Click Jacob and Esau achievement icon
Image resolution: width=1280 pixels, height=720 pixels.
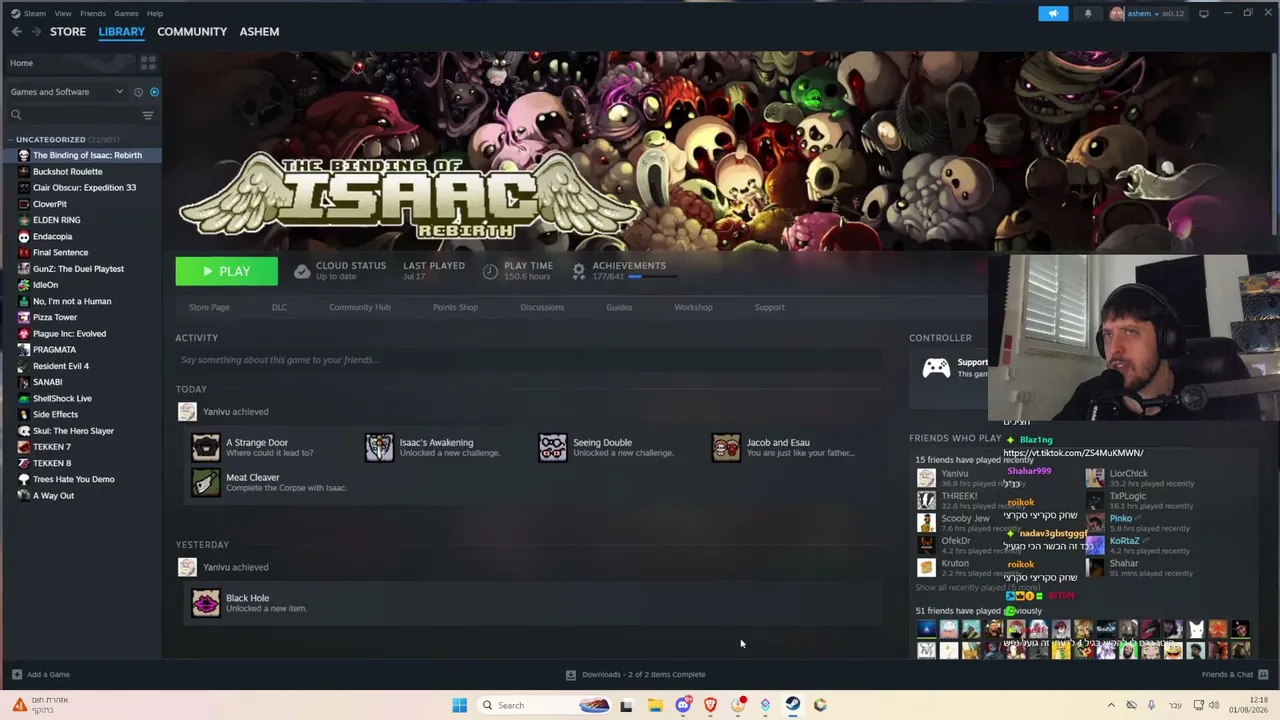click(x=726, y=447)
